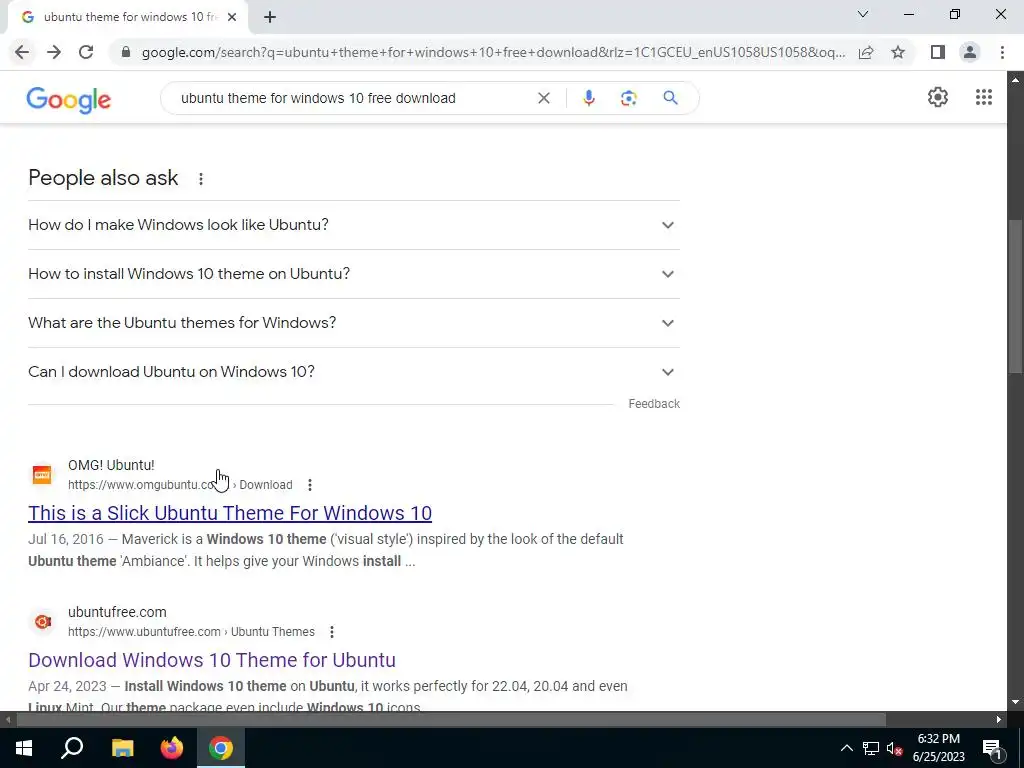Submit search with magnifier icon
Screen dimensions: 1024x768
coord(670,98)
